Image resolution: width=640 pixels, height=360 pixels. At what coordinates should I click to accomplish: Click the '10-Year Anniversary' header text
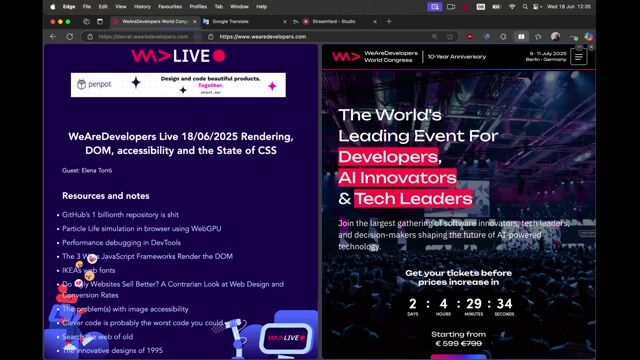click(x=457, y=57)
